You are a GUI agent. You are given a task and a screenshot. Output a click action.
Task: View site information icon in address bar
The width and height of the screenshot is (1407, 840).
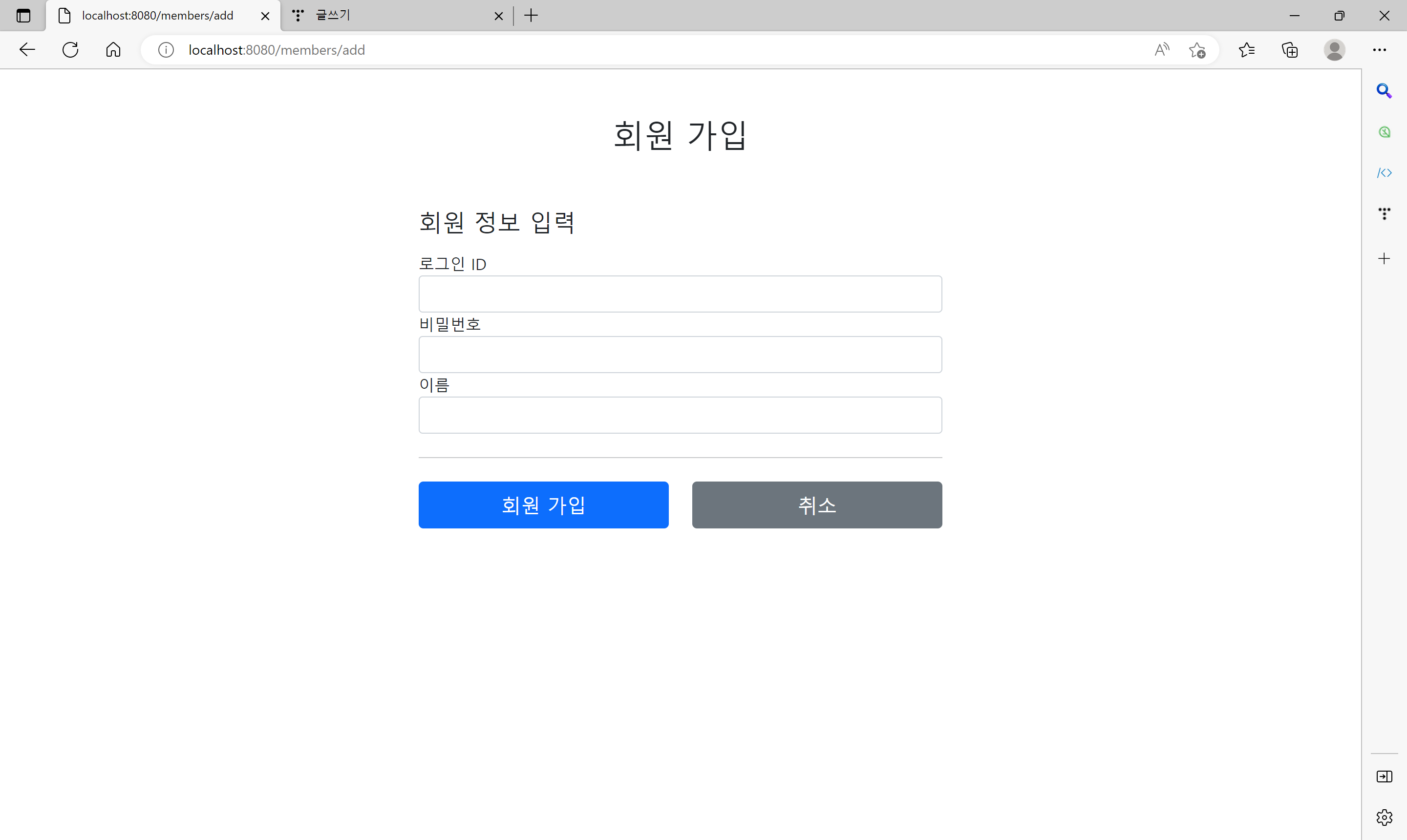(165, 50)
